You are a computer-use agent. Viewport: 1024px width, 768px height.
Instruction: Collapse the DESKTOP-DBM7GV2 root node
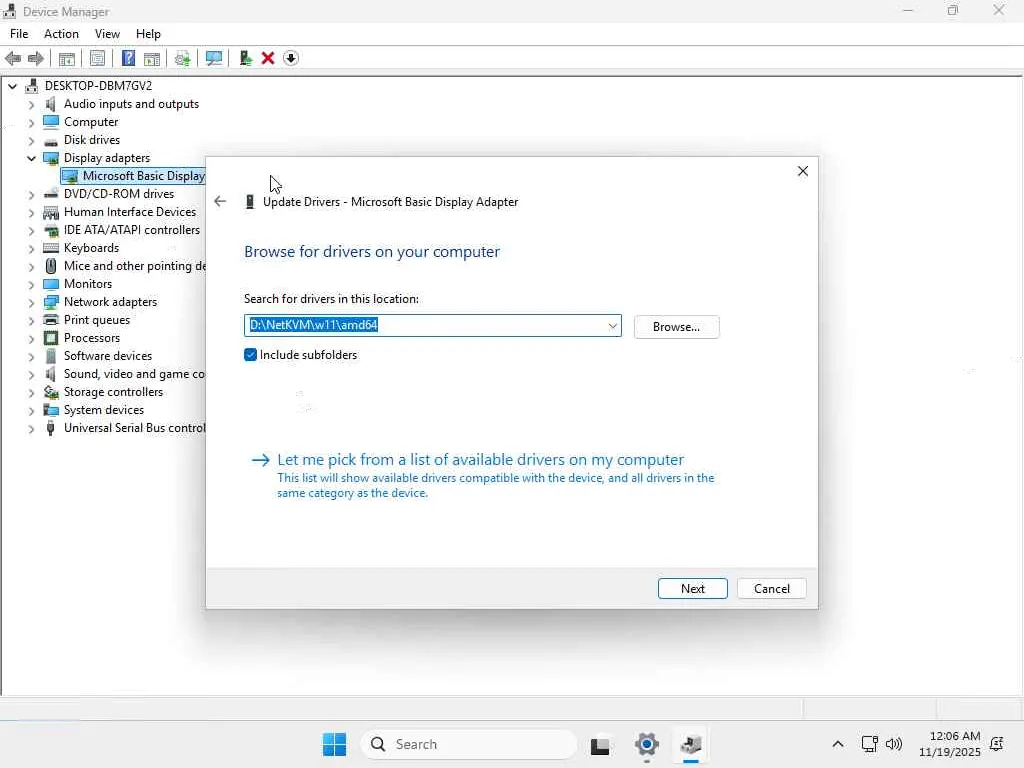click(x=12, y=86)
